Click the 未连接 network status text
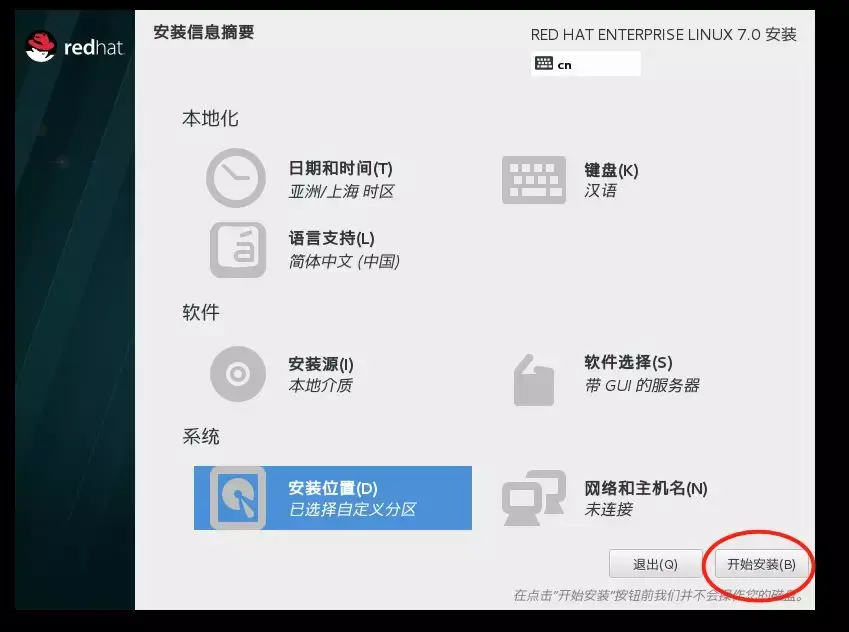The image size is (849, 632). pyautogui.click(x=608, y=510)
